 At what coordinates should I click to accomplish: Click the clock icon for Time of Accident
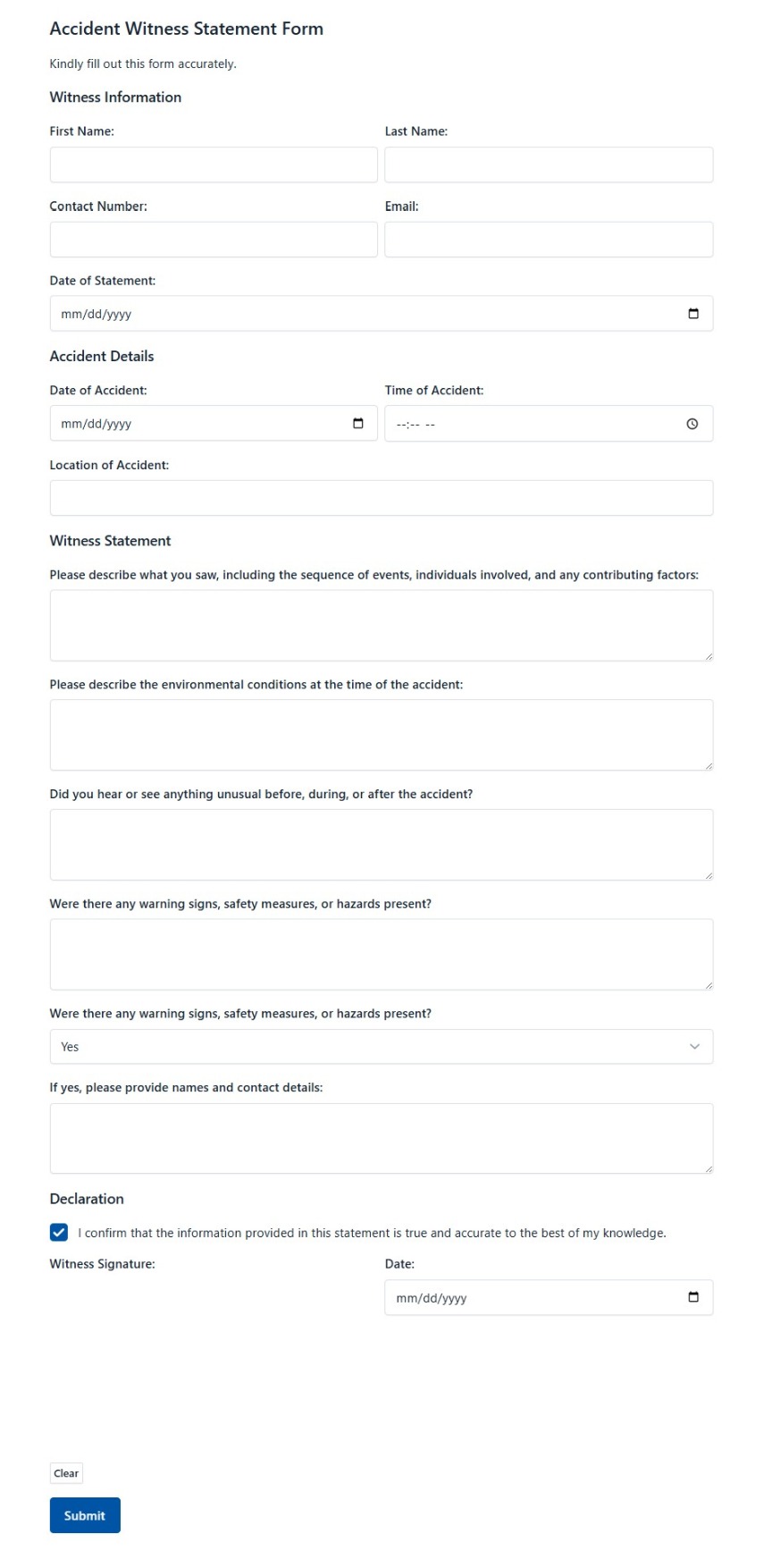click(x=692, y=423)
